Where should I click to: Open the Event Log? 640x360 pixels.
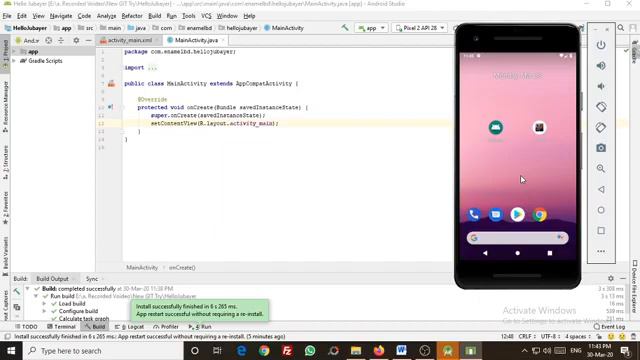coord(609,327)
